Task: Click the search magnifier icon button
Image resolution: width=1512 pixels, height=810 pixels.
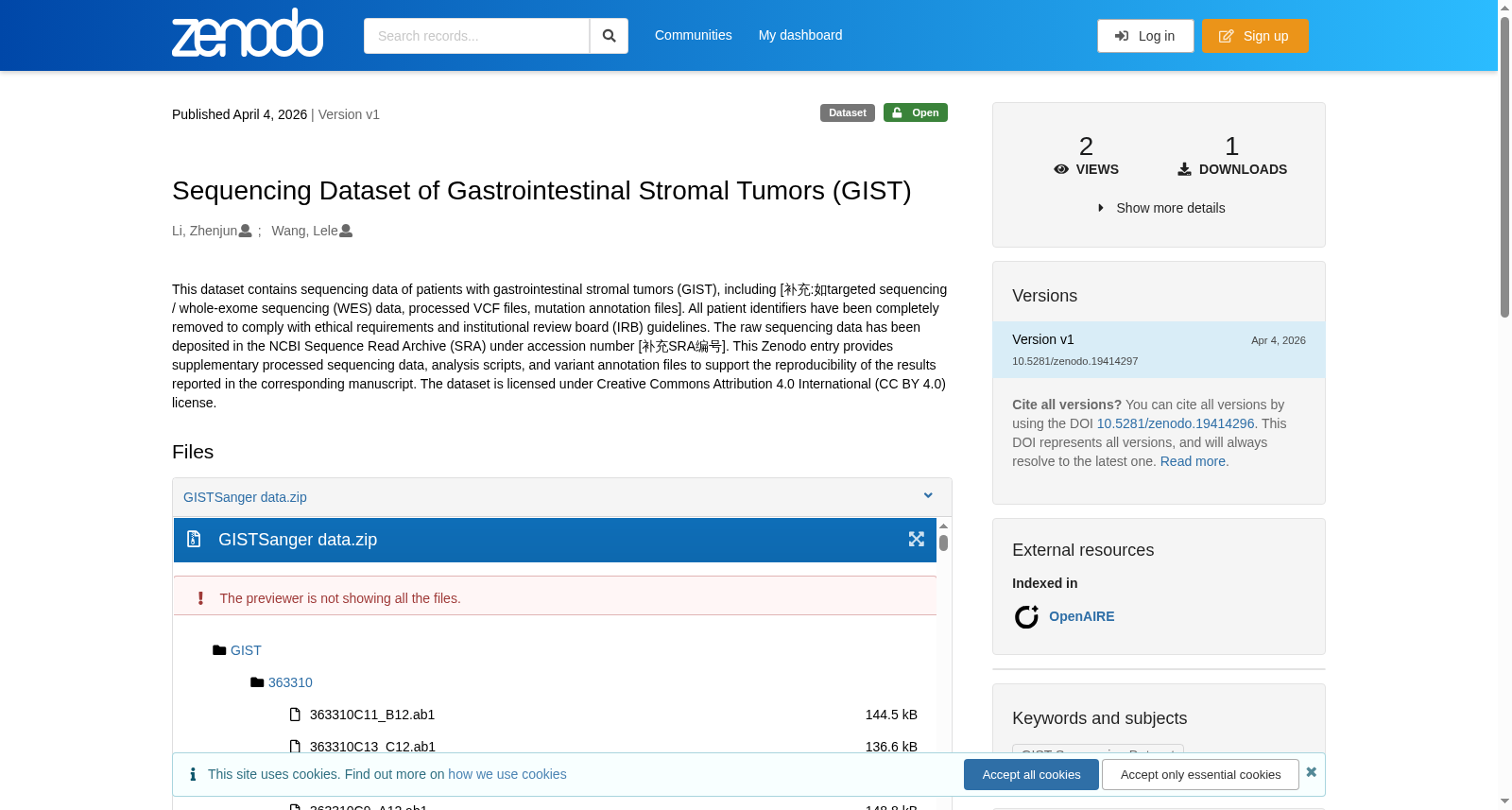Action: tap(610, 36)
